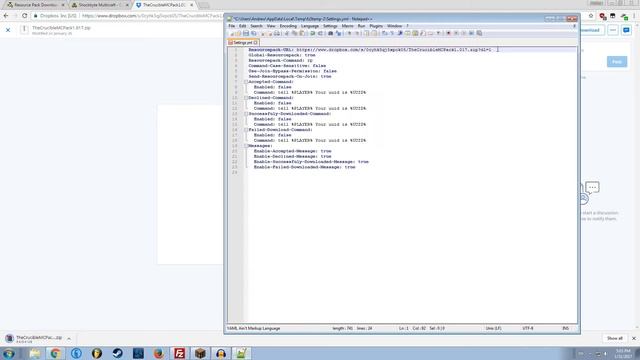Click the Command-Case-Sensitive: false line
This screenshot has width=640, height=360.
[287, 65]
